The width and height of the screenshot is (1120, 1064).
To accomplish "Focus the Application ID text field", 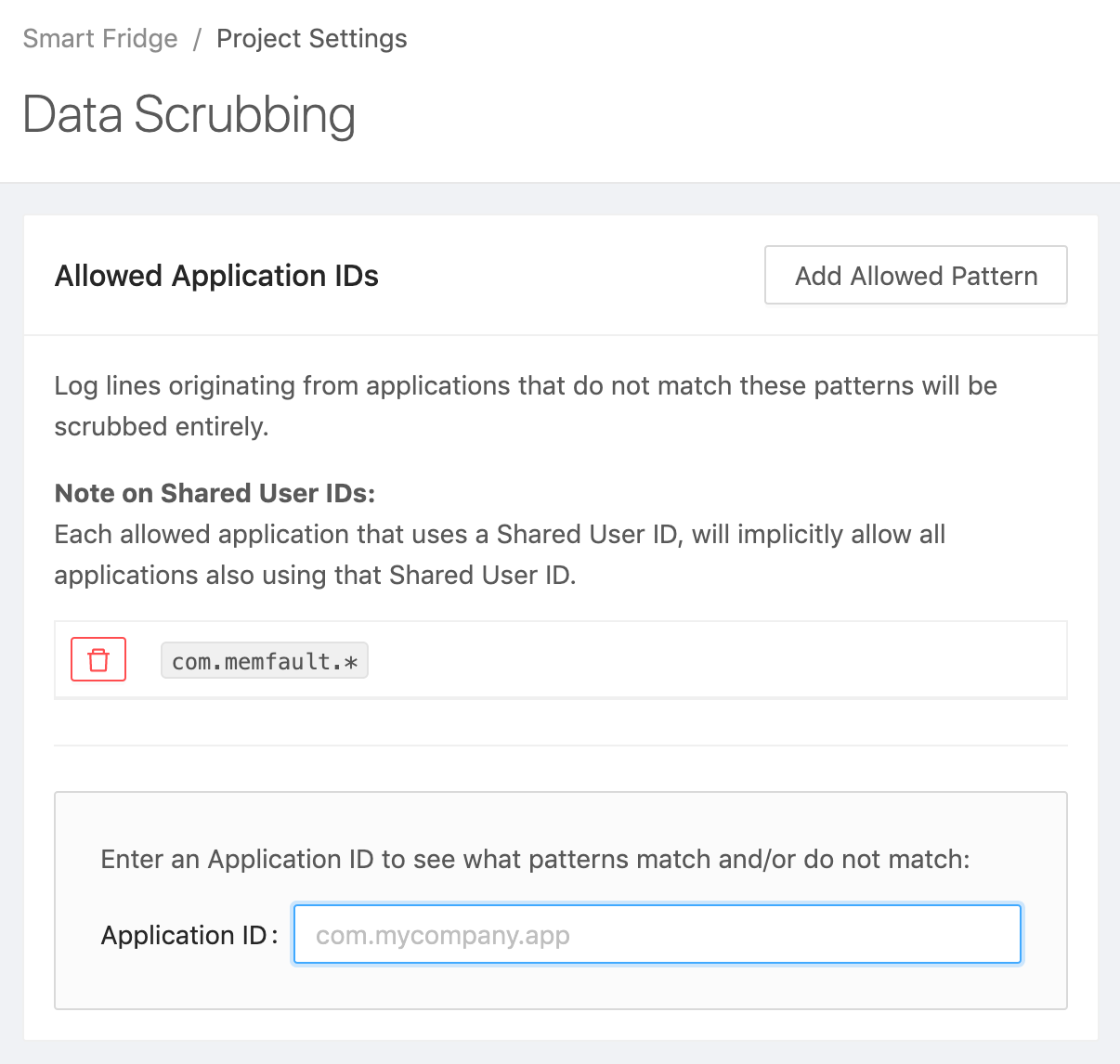I will (658, 935).
